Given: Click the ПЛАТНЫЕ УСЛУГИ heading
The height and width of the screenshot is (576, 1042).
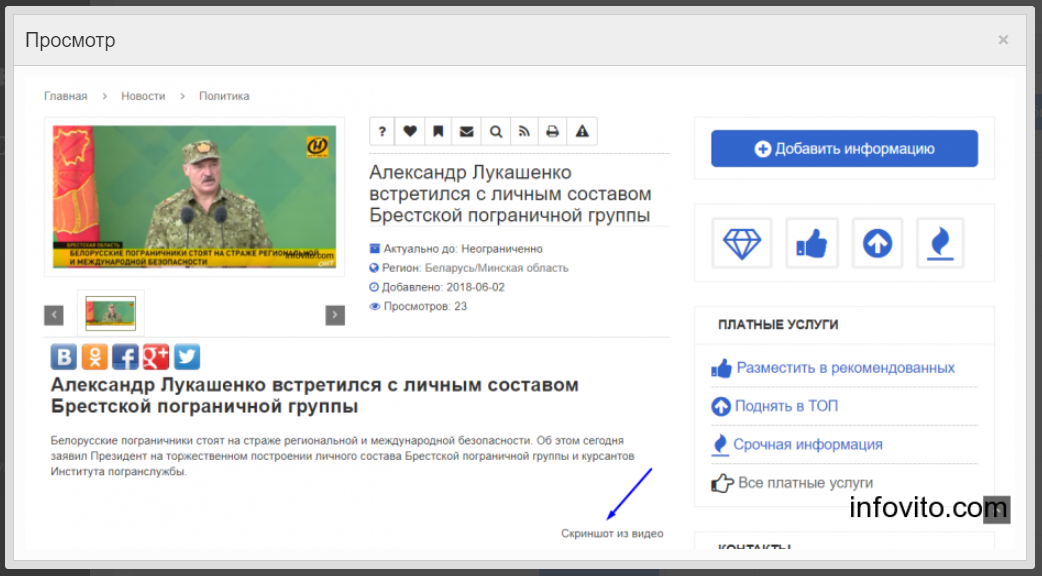Looking at the screenshot, I should tap(778, 325).
